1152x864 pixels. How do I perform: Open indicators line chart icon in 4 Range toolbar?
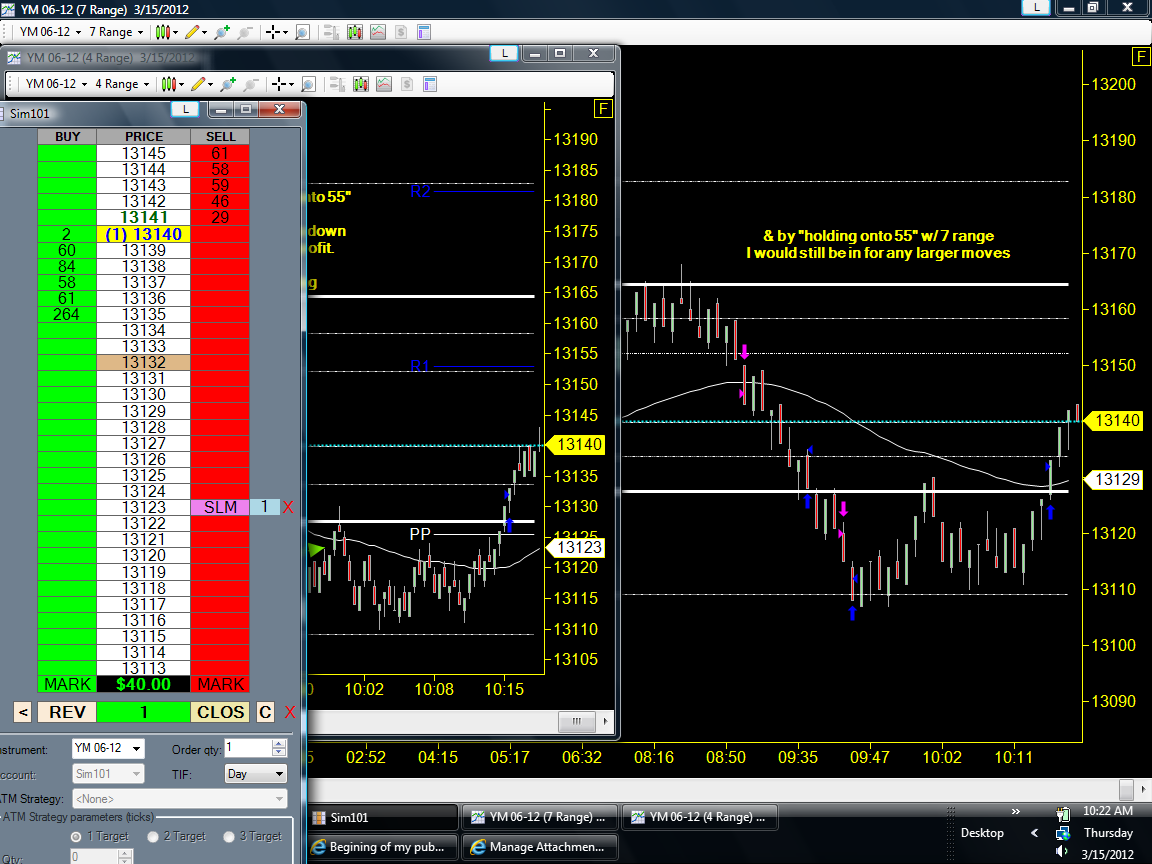tap(384, 84)
